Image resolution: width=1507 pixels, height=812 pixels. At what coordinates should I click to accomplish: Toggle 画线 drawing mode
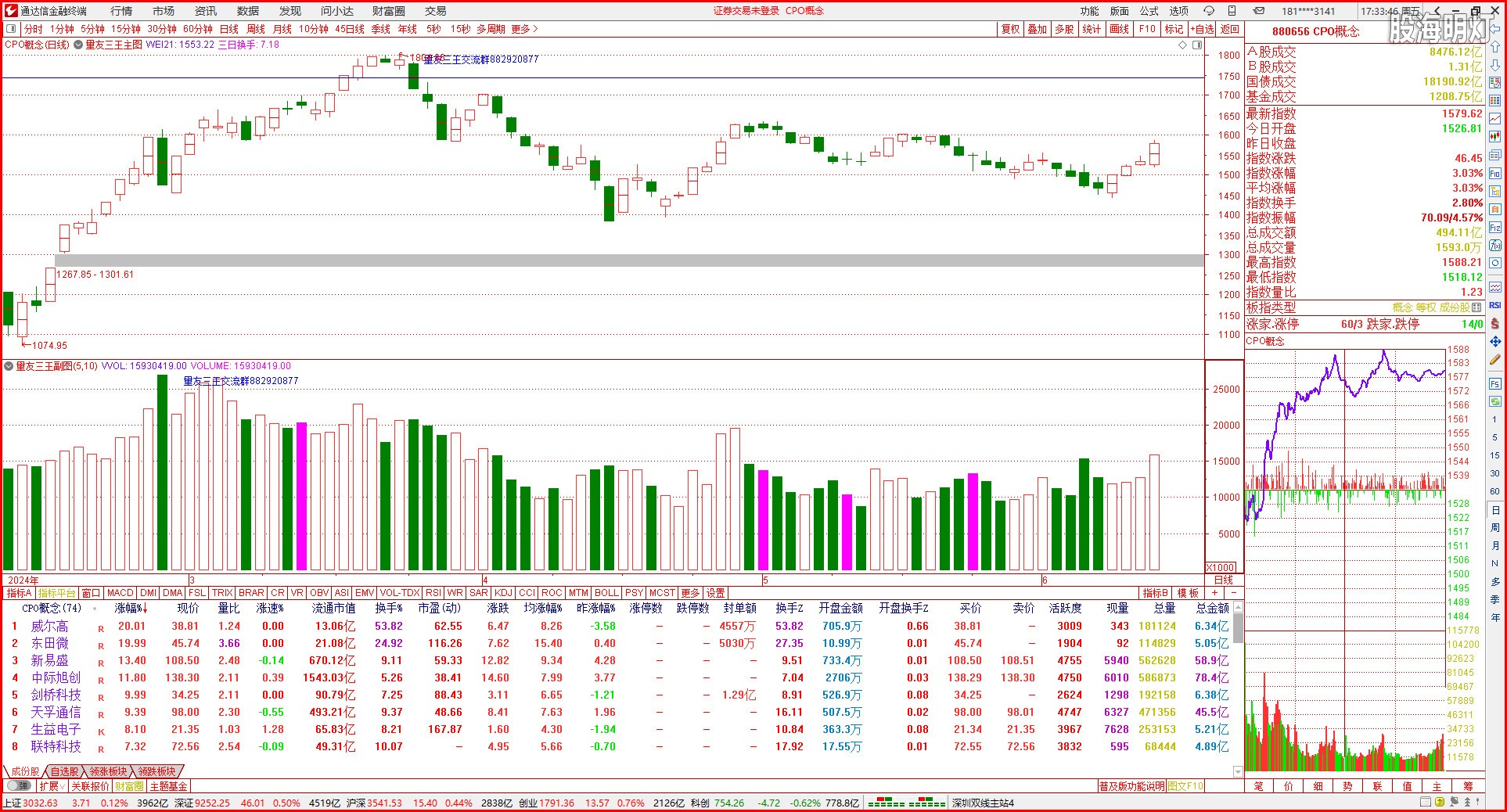(1120, 29)
